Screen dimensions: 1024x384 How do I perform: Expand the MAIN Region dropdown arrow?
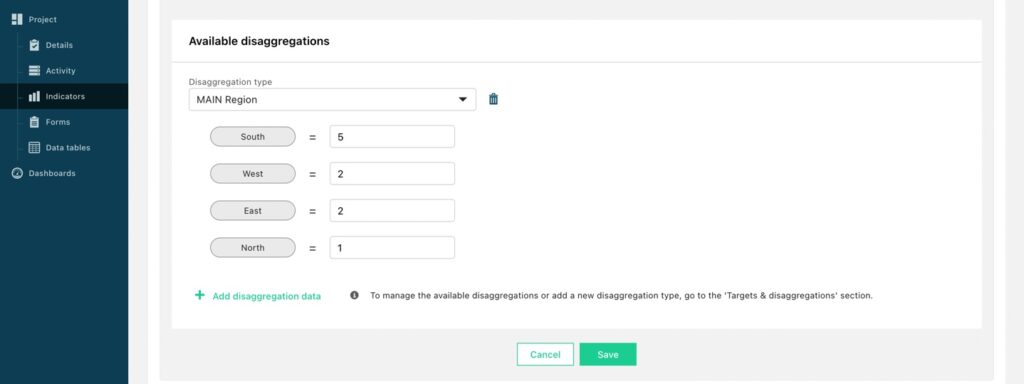(x=463, y=100)
